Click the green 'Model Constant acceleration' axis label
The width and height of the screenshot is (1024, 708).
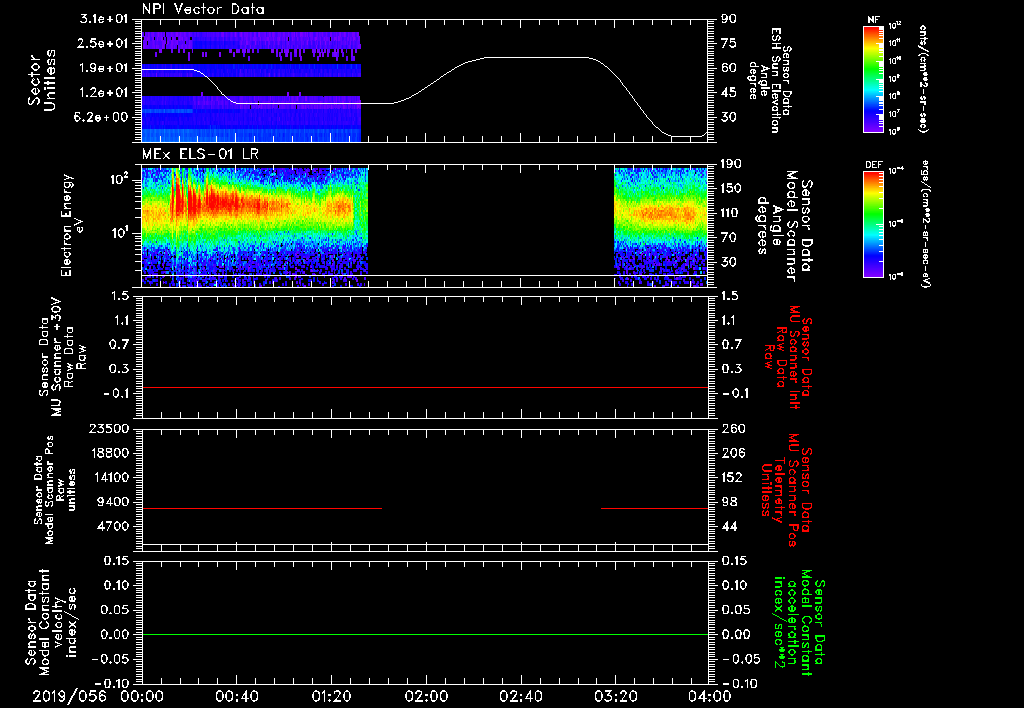click(x=799, y=624)
